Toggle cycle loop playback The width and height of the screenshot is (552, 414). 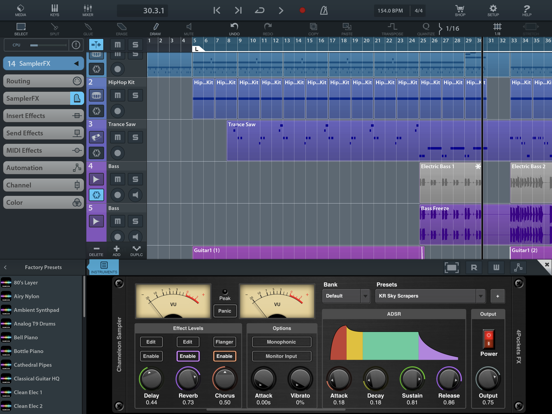(259, 11)
